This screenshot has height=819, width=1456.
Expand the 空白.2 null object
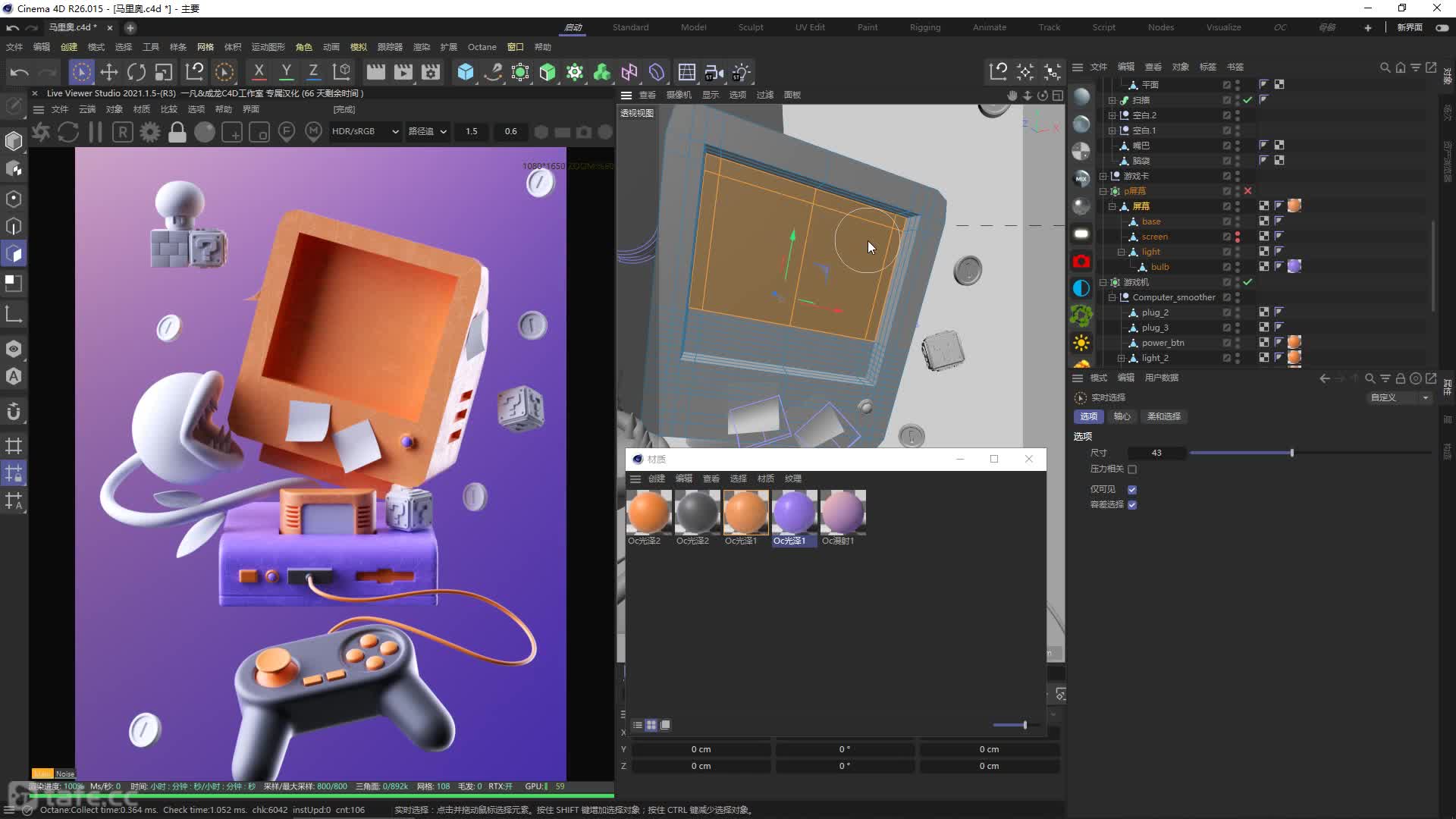click(1112, 115)
